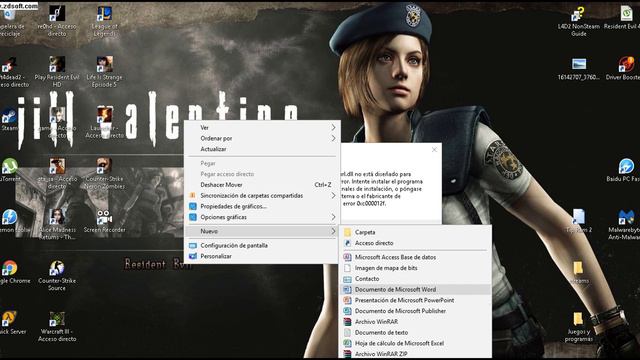Open Propiedades de gráficos from context menu
Viewport: 640px width, 360px height.
(x=262, y=207)
